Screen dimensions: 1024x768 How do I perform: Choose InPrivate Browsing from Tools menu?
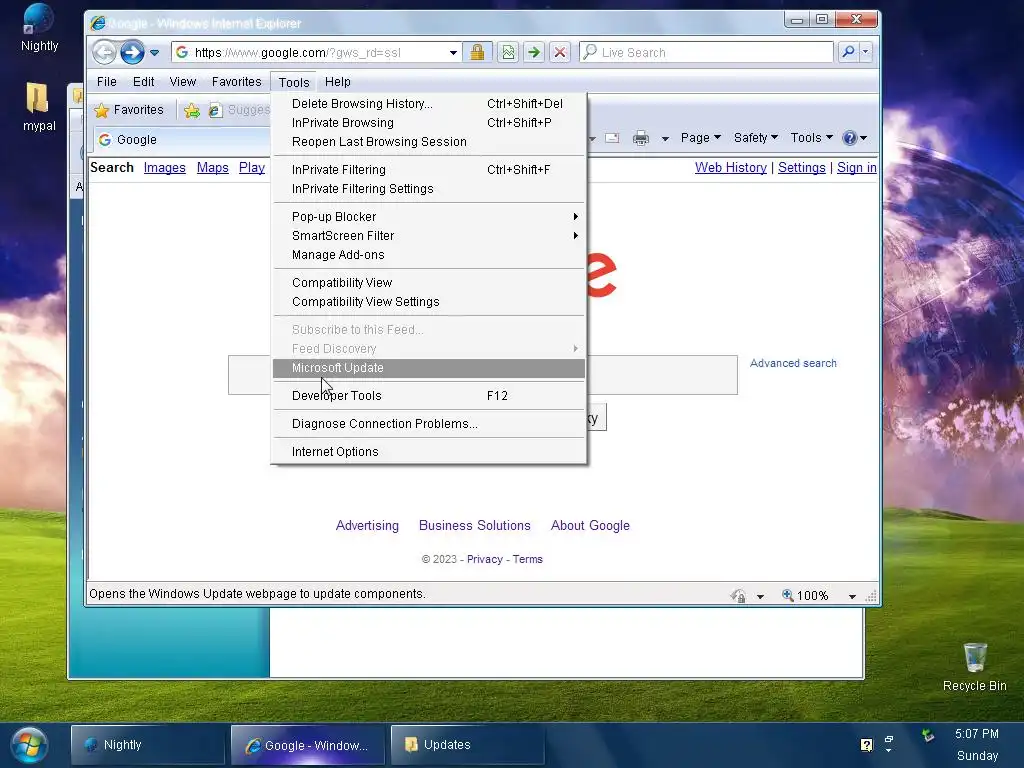point(428,122)
